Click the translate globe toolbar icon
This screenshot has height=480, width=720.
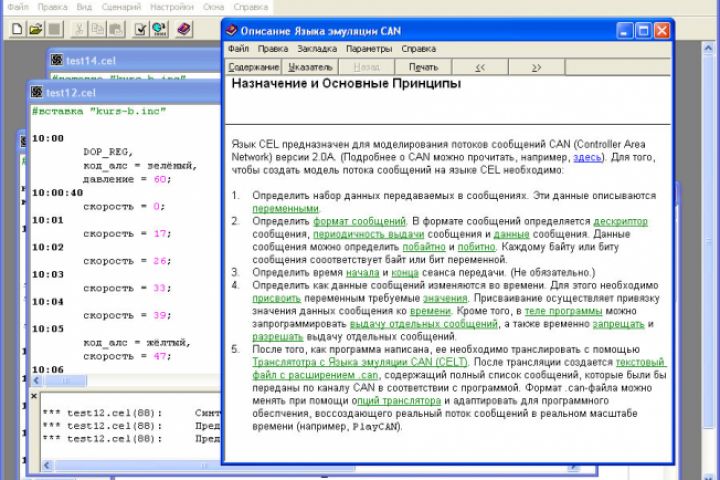click(159, 29)
